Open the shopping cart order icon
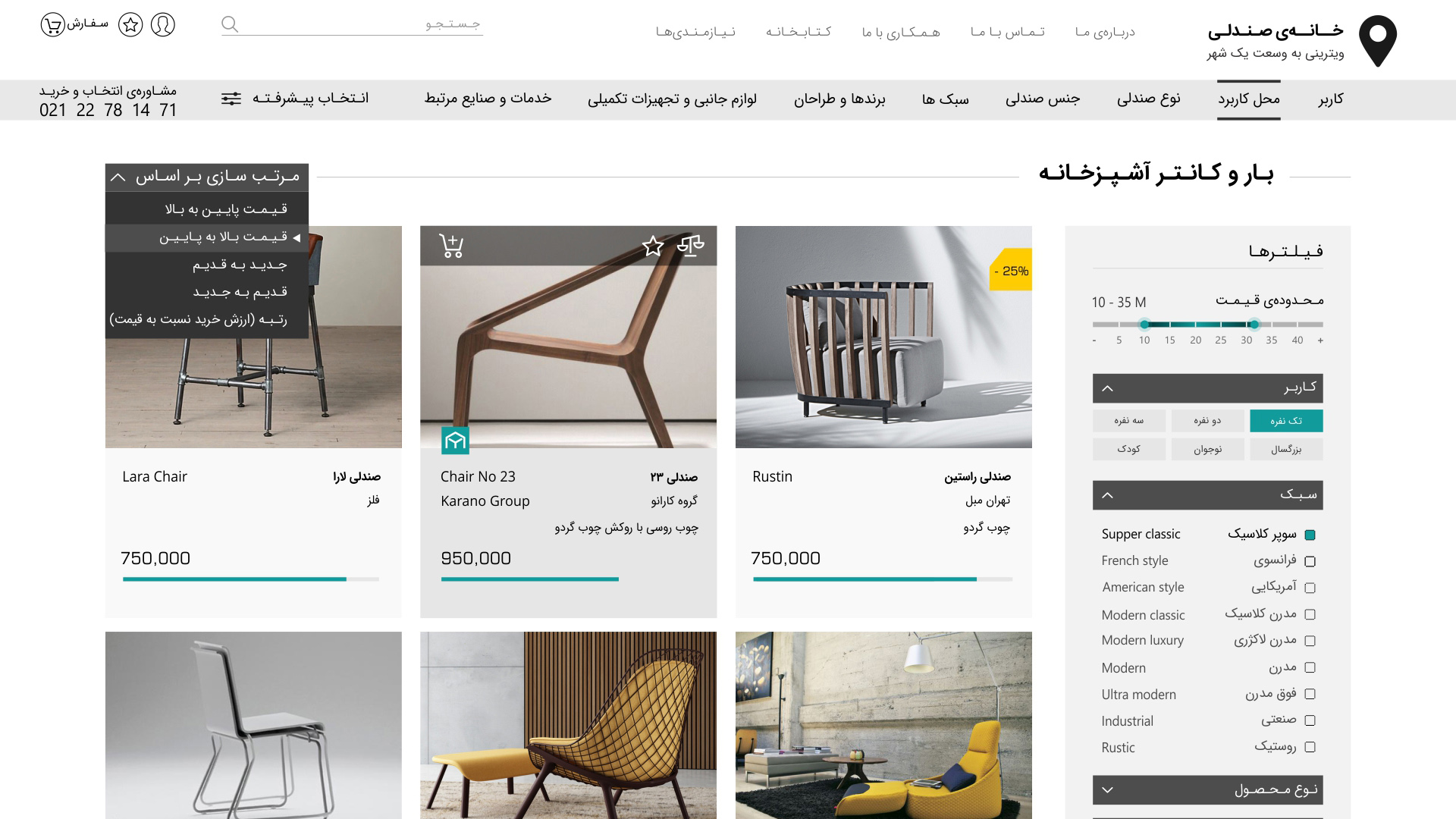 (x=52, y=25)
